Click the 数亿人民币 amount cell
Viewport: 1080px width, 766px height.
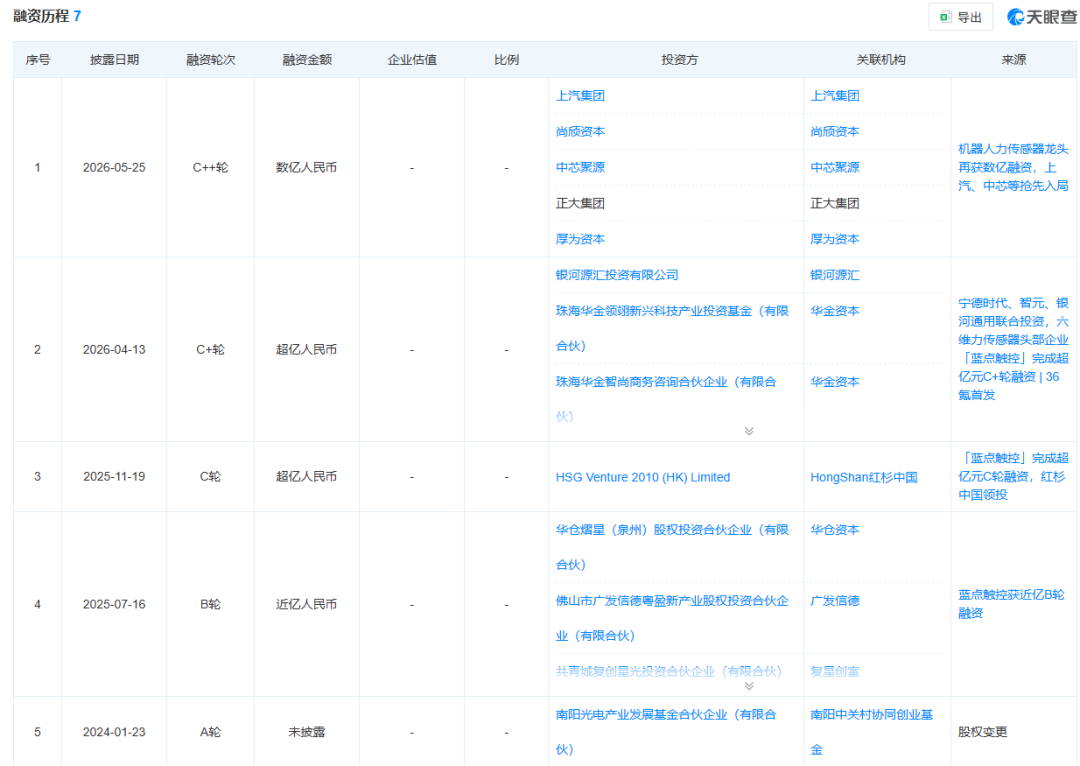coord(307,167)
